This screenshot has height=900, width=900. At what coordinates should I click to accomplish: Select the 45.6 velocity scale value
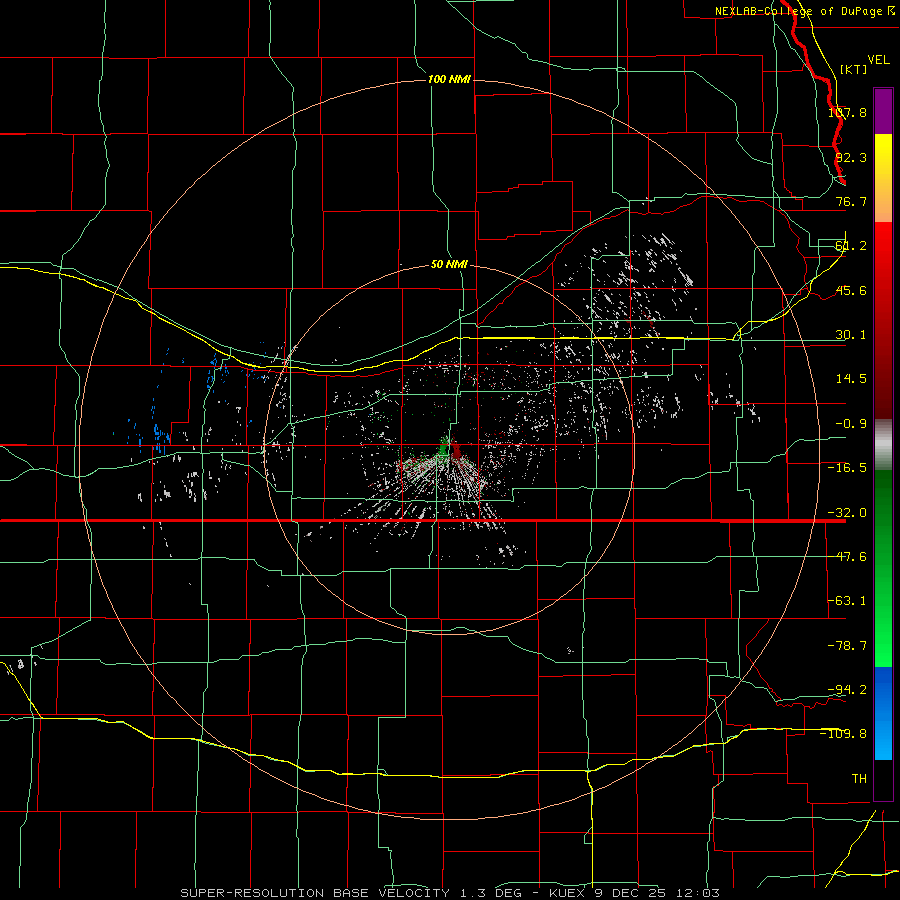pyautogui.click(x=851, y=290)
